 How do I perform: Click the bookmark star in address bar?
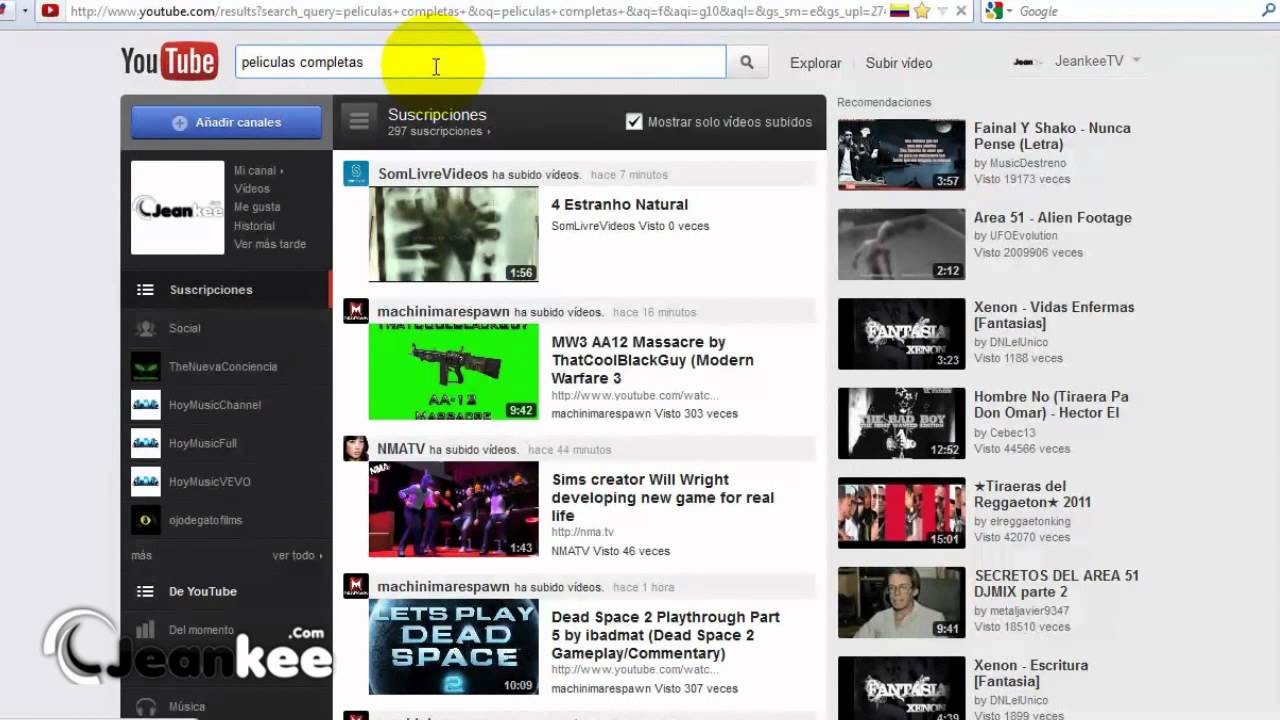click(921, 11)
